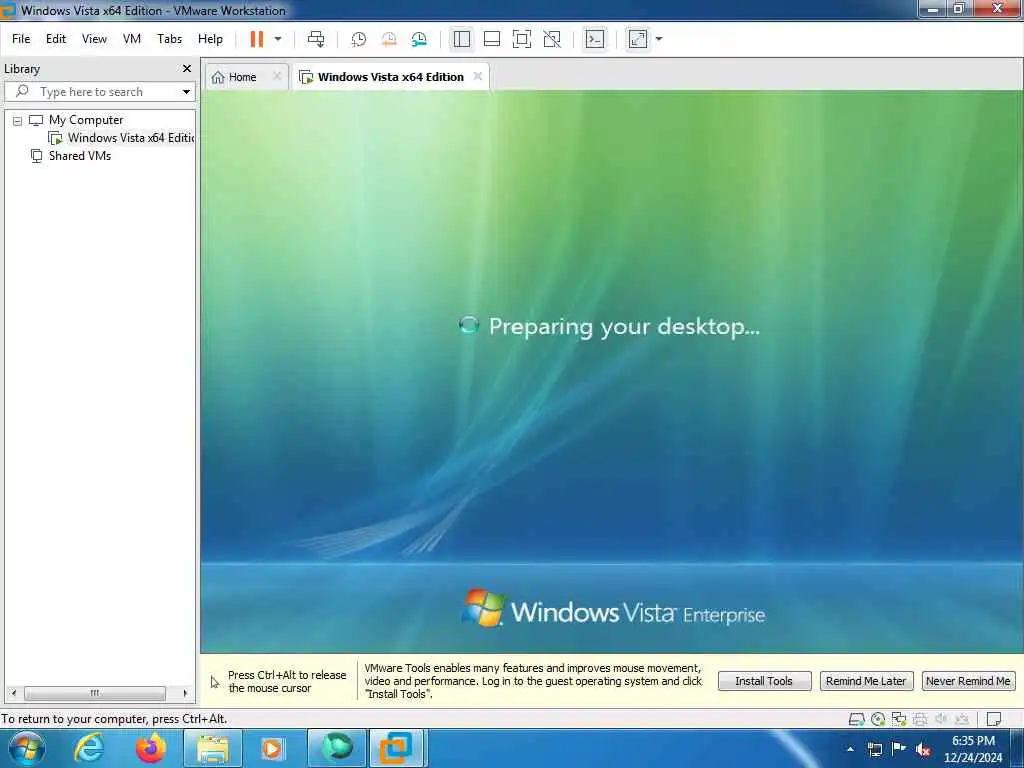Launch Firefox from the taskbar
Screen dimensions: 1024x768
(151, 749)
